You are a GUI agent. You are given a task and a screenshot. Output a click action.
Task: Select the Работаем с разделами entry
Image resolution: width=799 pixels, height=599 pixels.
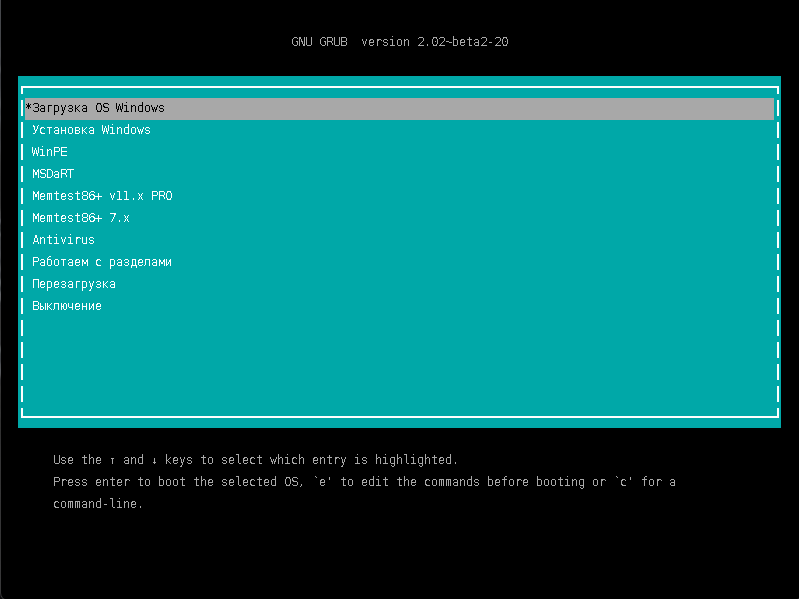pos(102,262)
